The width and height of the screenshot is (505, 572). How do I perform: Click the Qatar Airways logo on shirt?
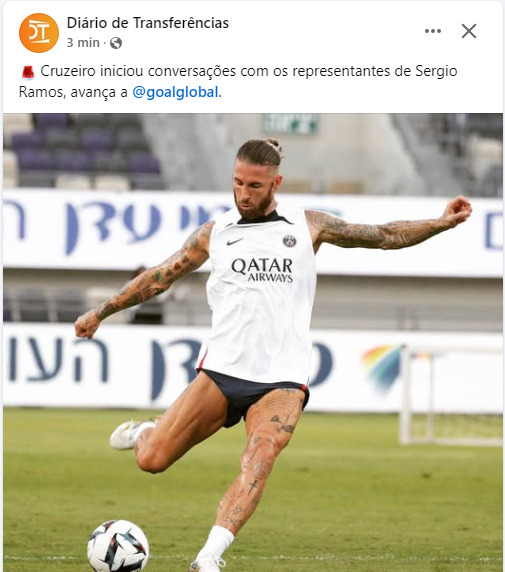(x=262, y=270)
